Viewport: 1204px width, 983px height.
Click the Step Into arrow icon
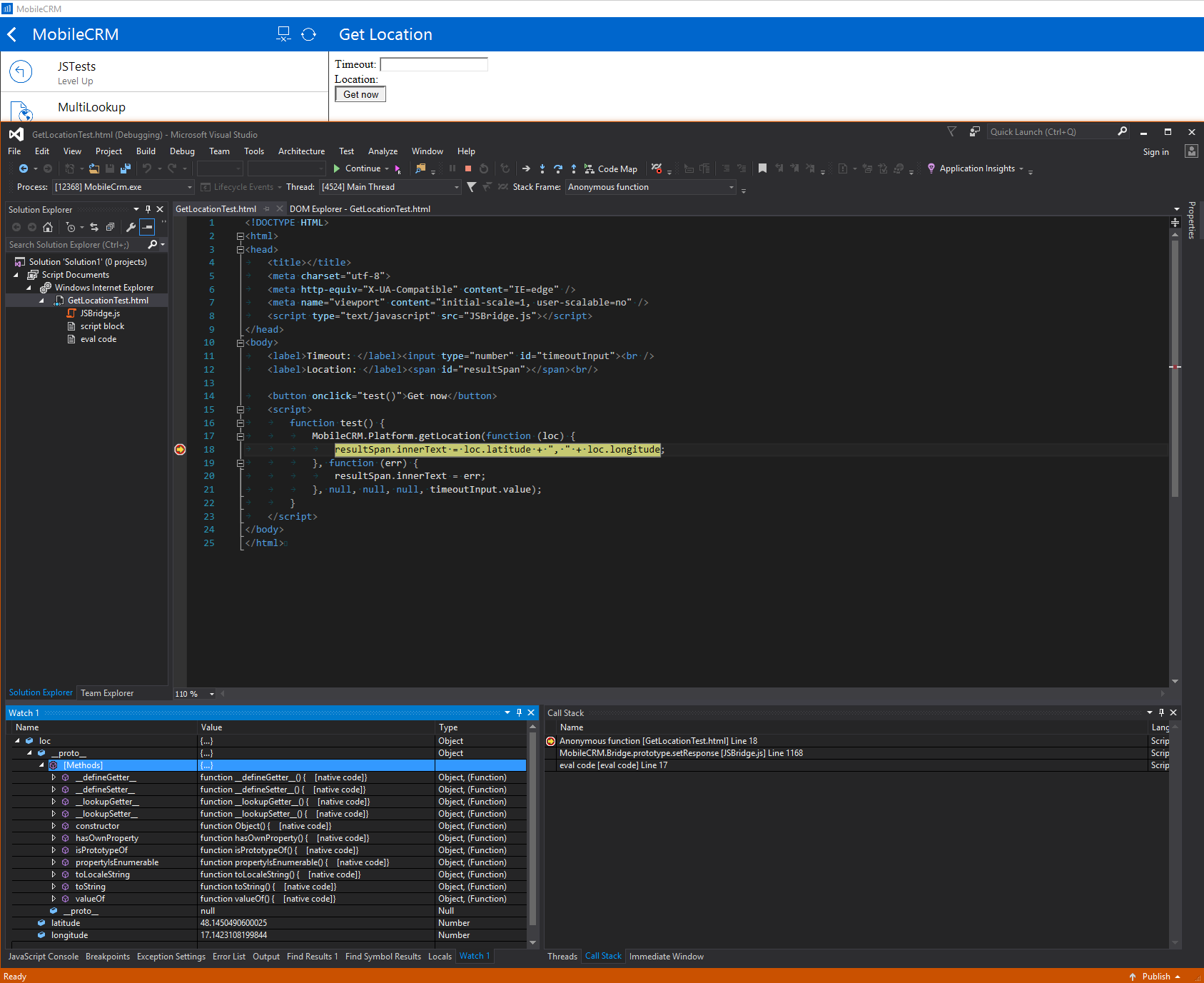pyautogui.click(x=542, y=168)
